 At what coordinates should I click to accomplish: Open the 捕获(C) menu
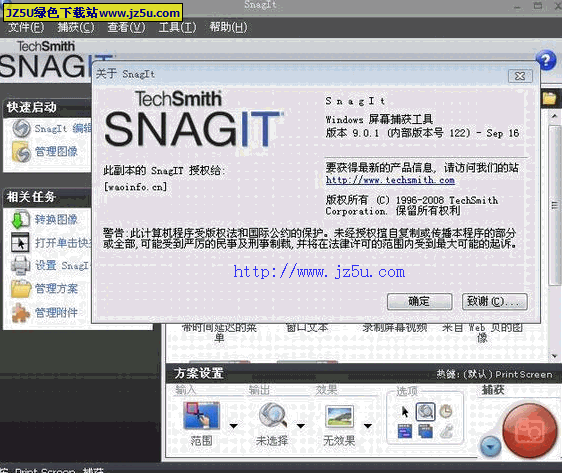[x=76, y=27]
